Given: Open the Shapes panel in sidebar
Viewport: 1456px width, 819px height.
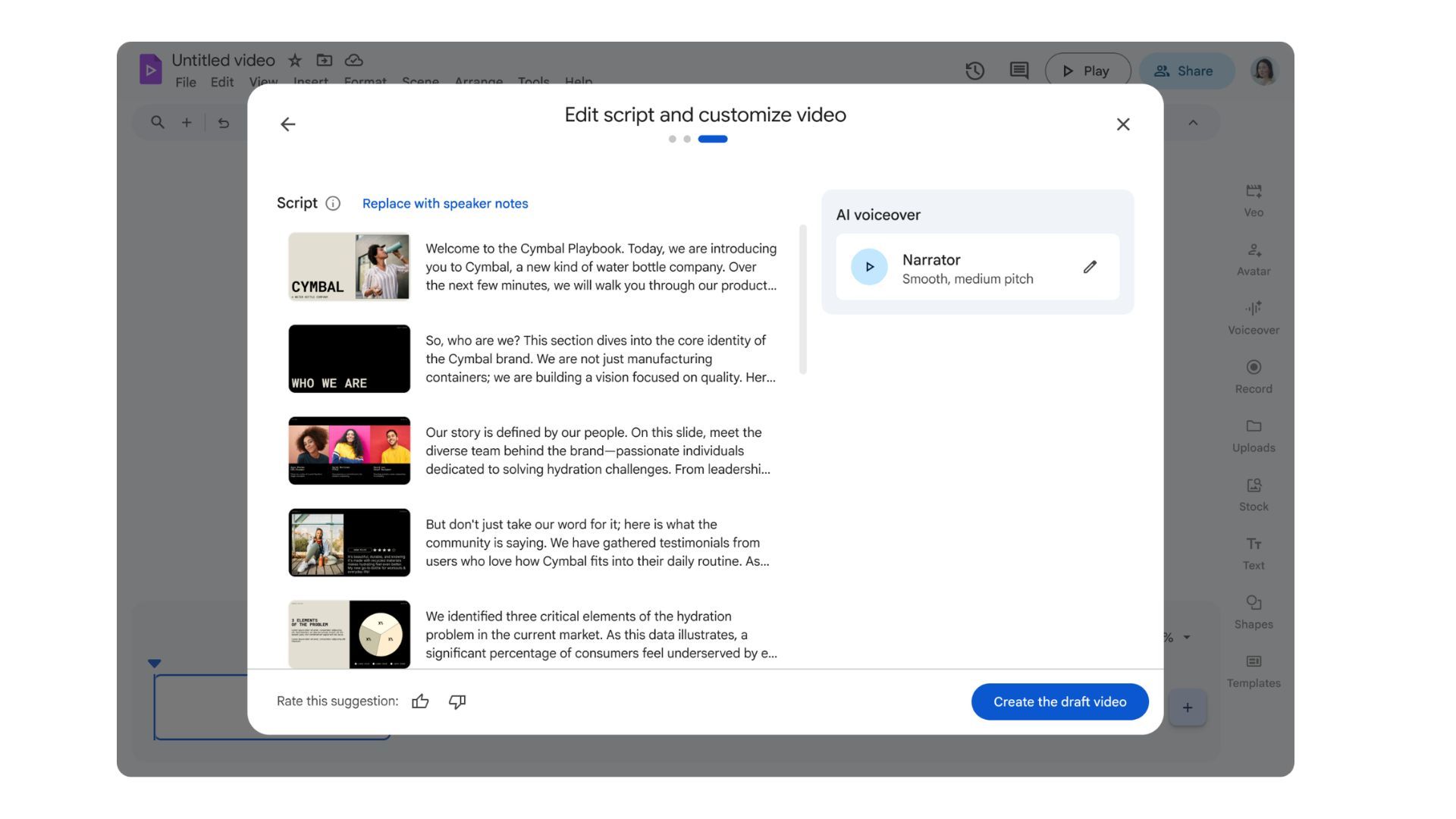Looking at the screenshot, I should click(x=1254, y=612).
